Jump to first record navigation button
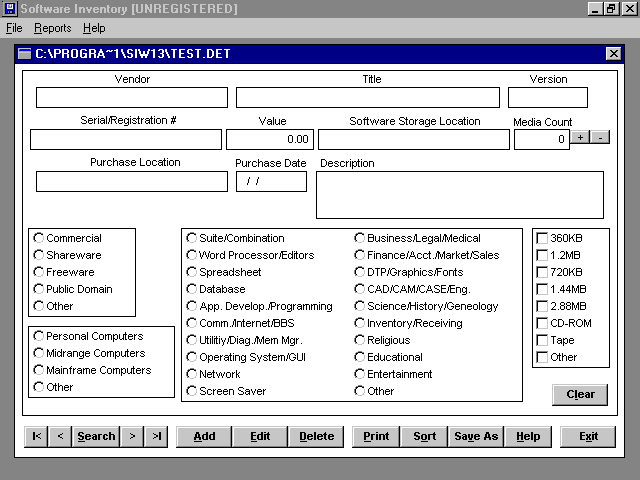This screenshot has width=640, height=480. 35,436
